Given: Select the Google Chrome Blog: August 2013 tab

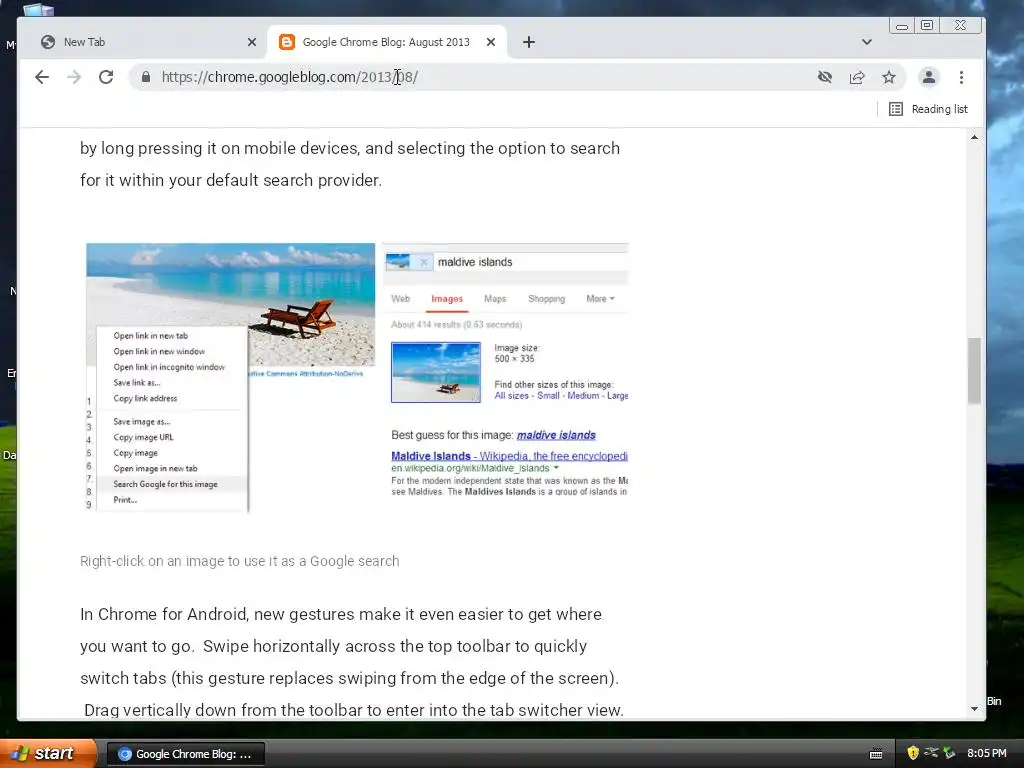Looking at the screenshot, I should coord(386,42).
